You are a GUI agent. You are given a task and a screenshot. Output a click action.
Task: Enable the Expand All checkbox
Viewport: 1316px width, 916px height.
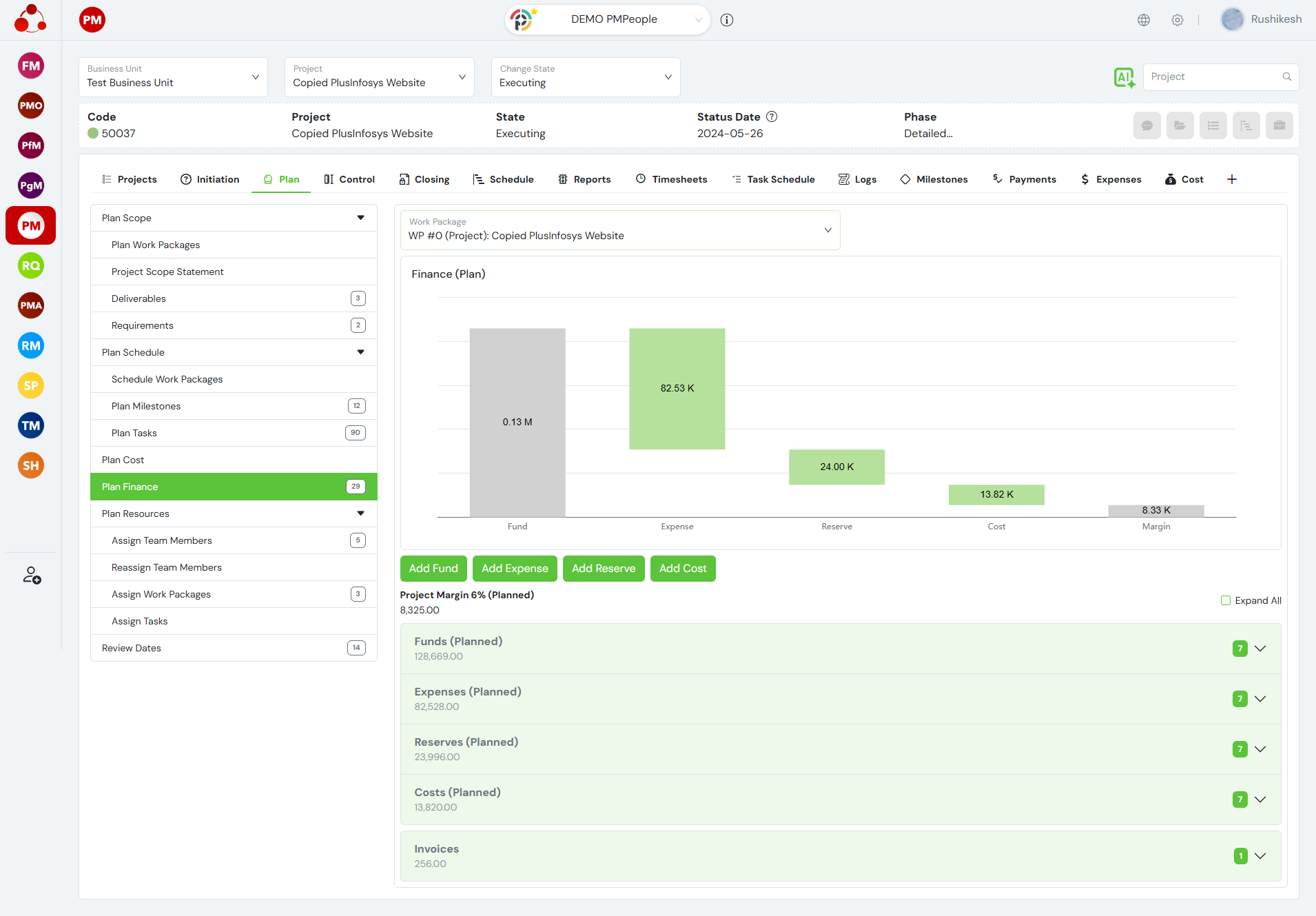point(1226,600)
